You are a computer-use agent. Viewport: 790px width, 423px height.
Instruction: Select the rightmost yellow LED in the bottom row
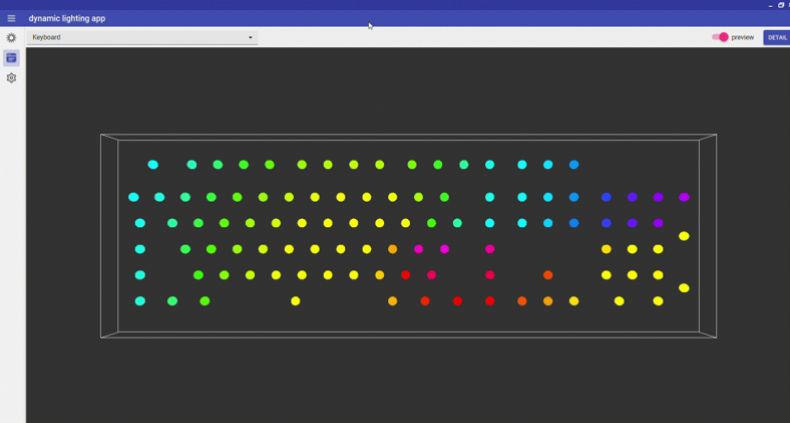[x=658, y=301]
